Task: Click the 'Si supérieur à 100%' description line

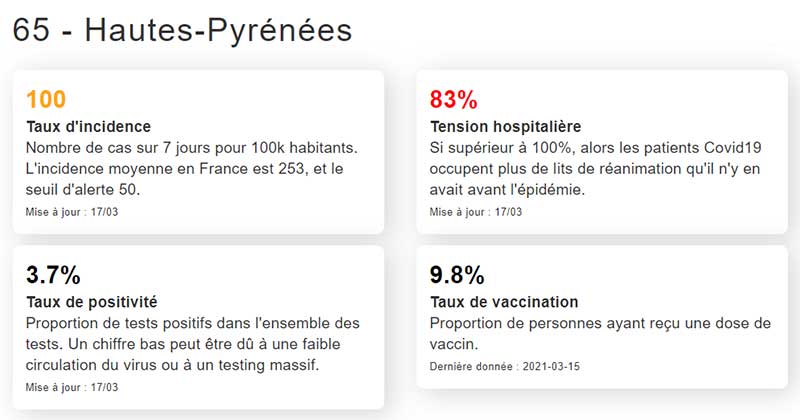Action: click(x=594, y=148)
